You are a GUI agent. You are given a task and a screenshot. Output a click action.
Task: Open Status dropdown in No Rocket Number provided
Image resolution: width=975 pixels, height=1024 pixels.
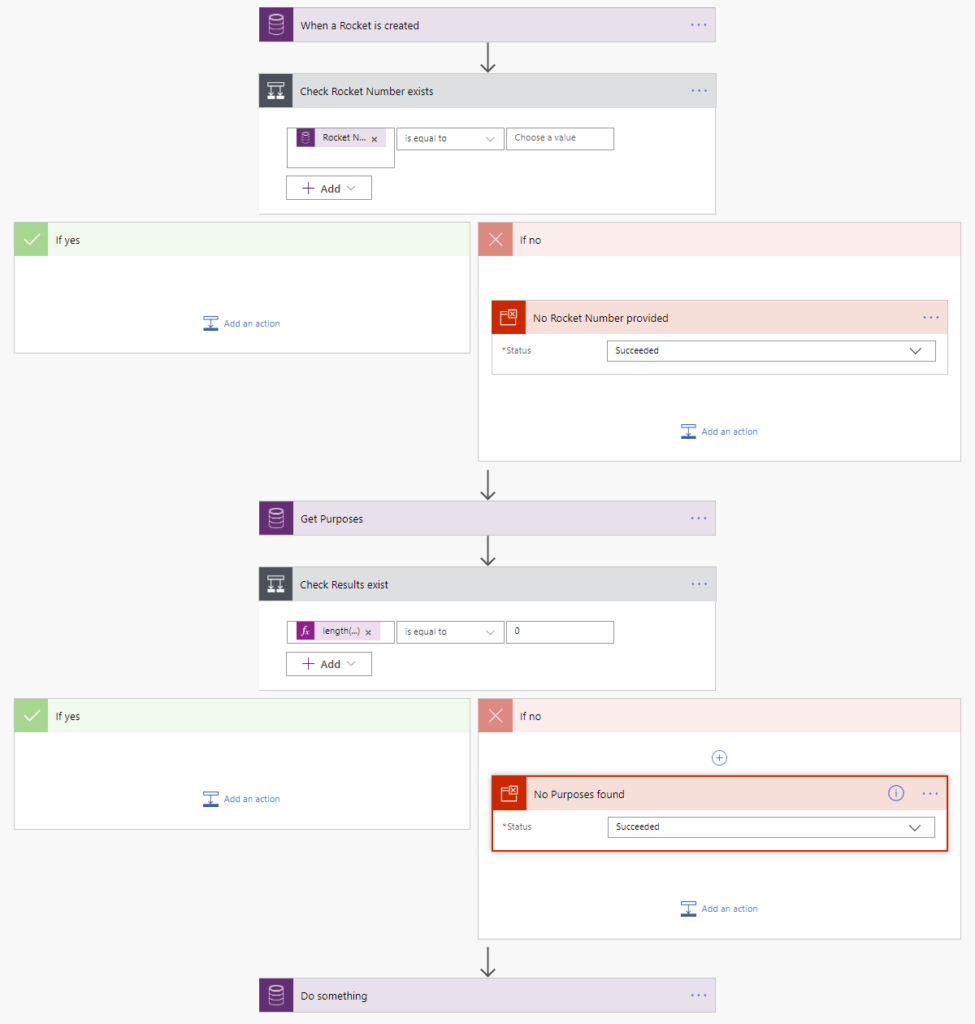click(x=770, y=351)
